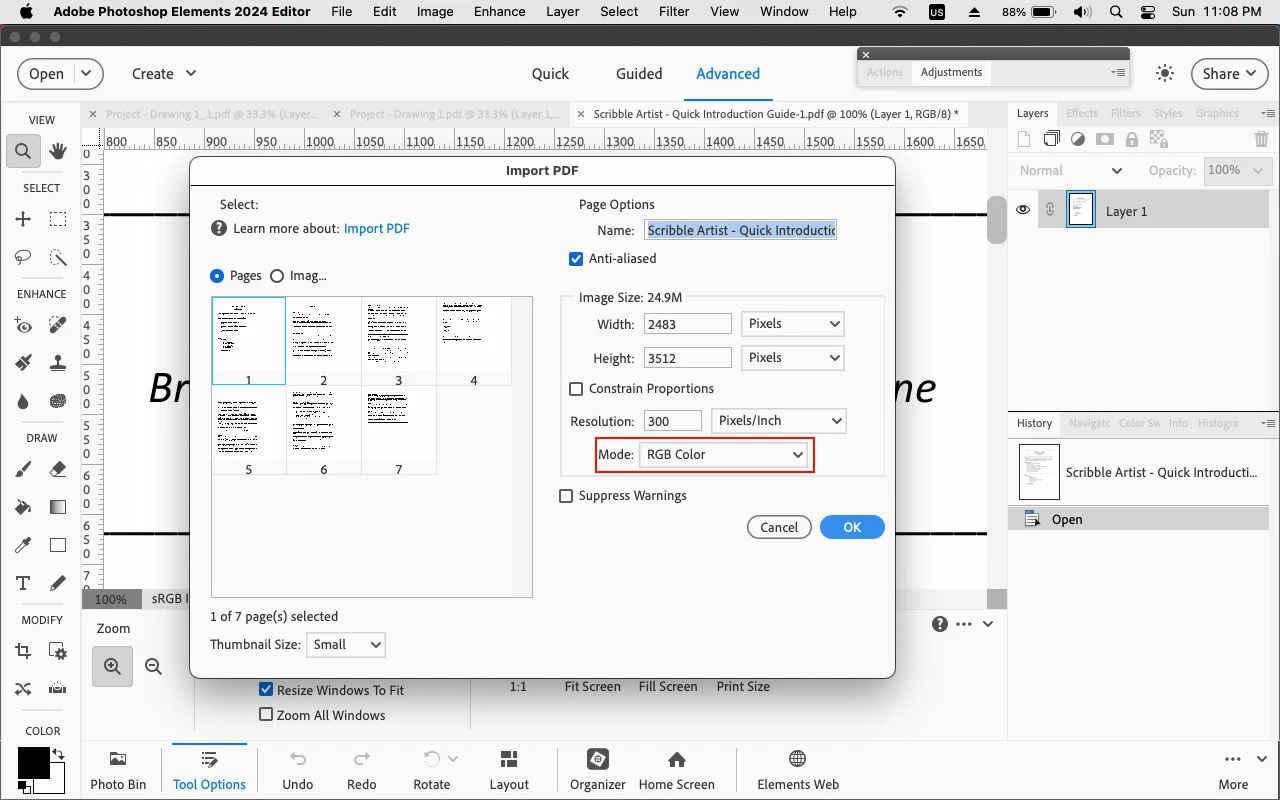Open the Normal blend mode dropdown
The width and height of the screenshot is (1280, 800).
tap(1070, 170)
